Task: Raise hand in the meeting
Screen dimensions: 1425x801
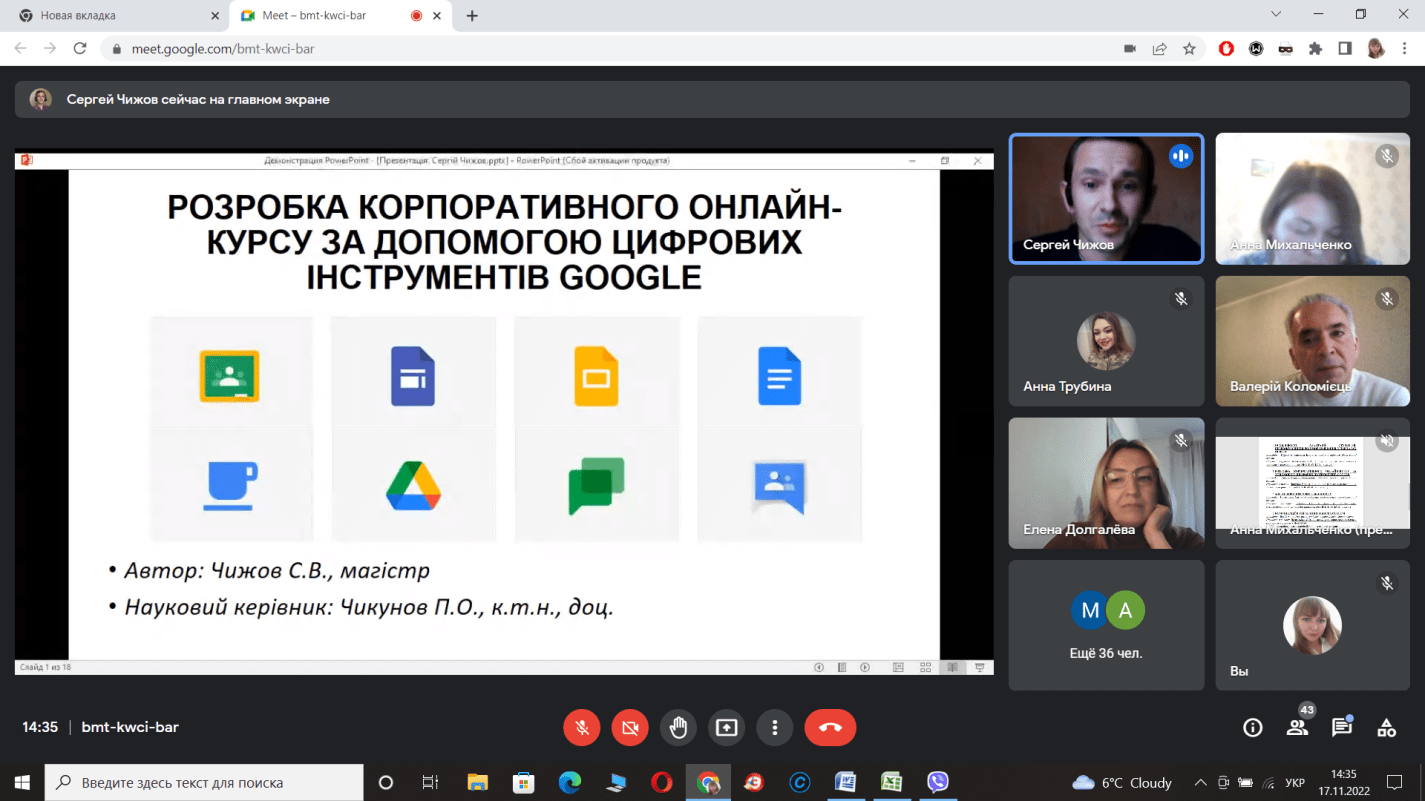Action: [678, 728]
